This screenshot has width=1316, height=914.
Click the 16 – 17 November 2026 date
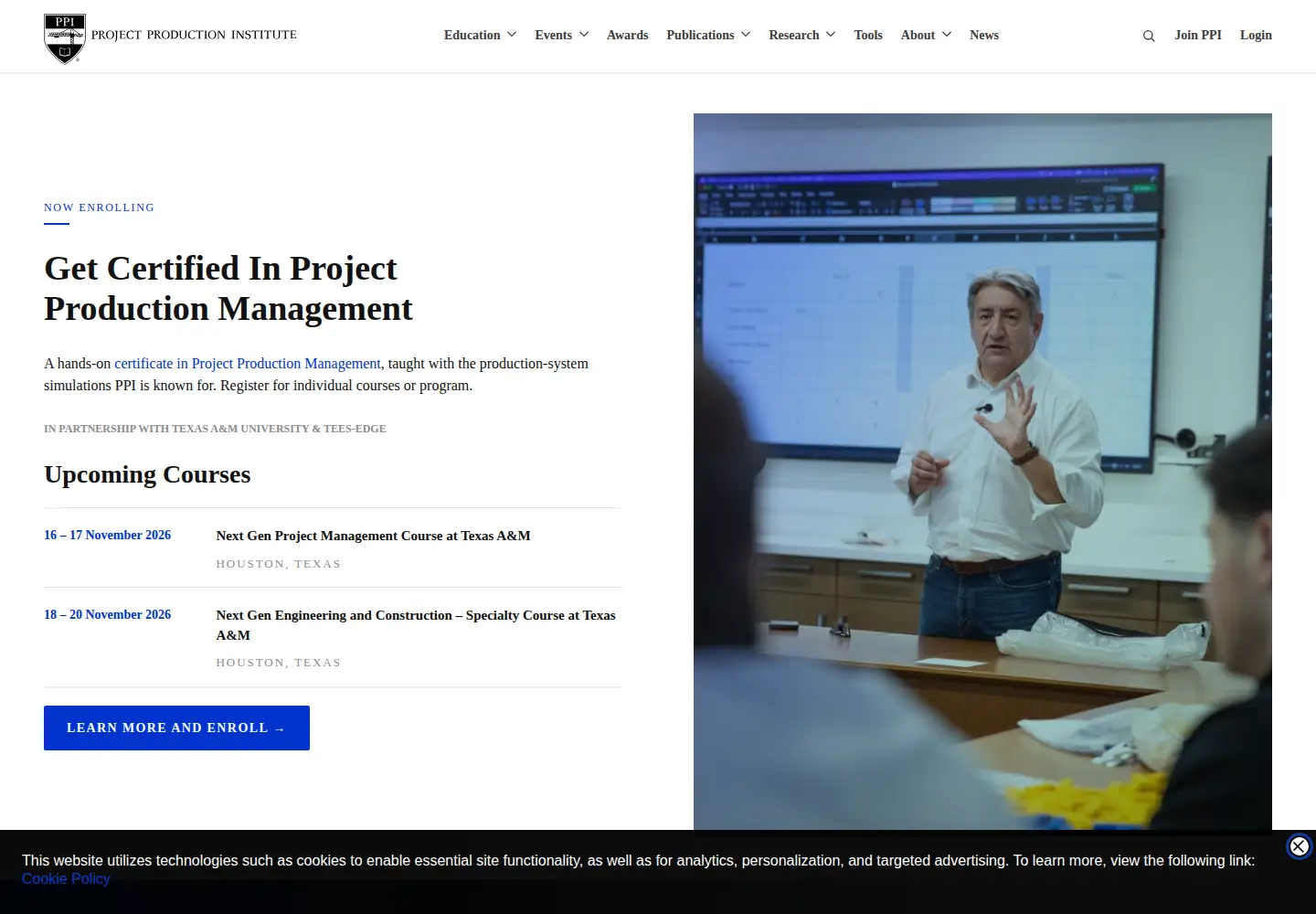click(108, 535)
